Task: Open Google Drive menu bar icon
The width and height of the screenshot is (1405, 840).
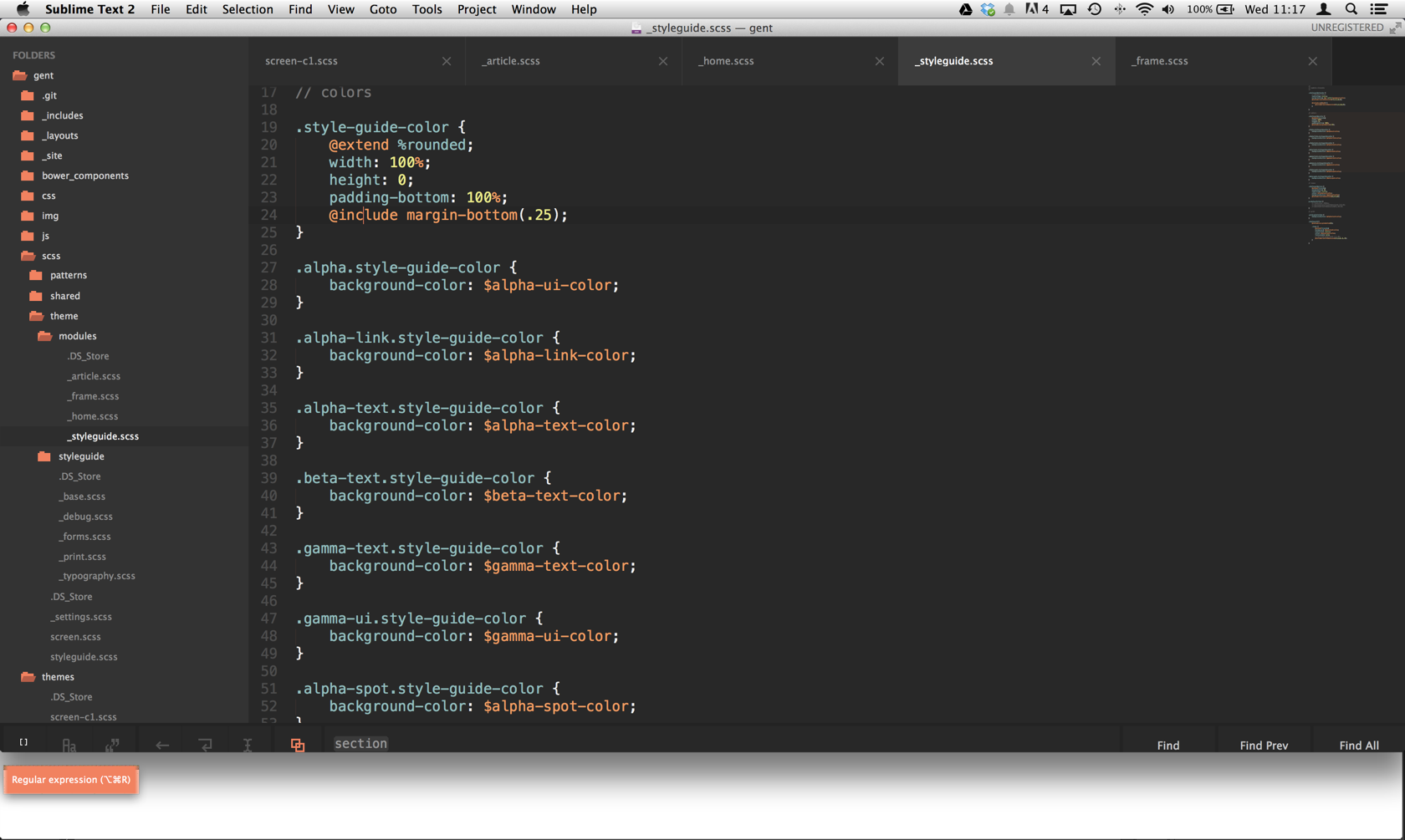Action: (965, 9)
